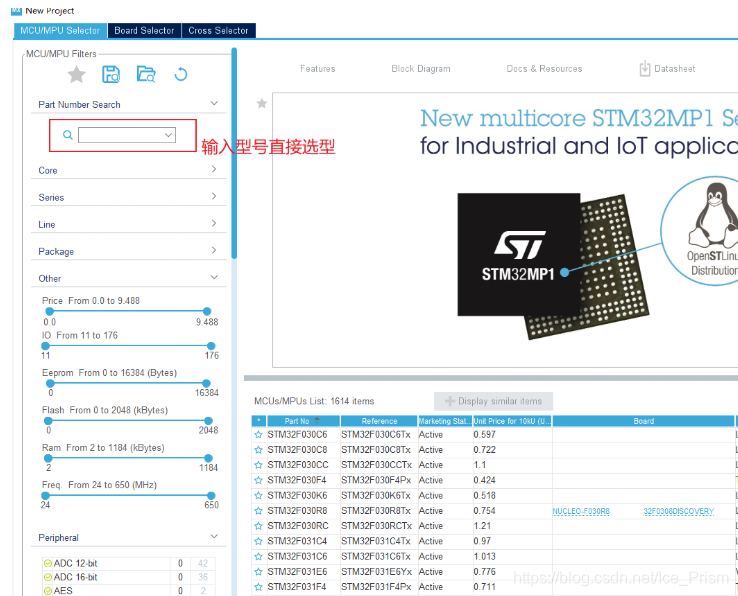
Task: Star the STM32F031C6 row as favorite
Action: tap(258, 556)
